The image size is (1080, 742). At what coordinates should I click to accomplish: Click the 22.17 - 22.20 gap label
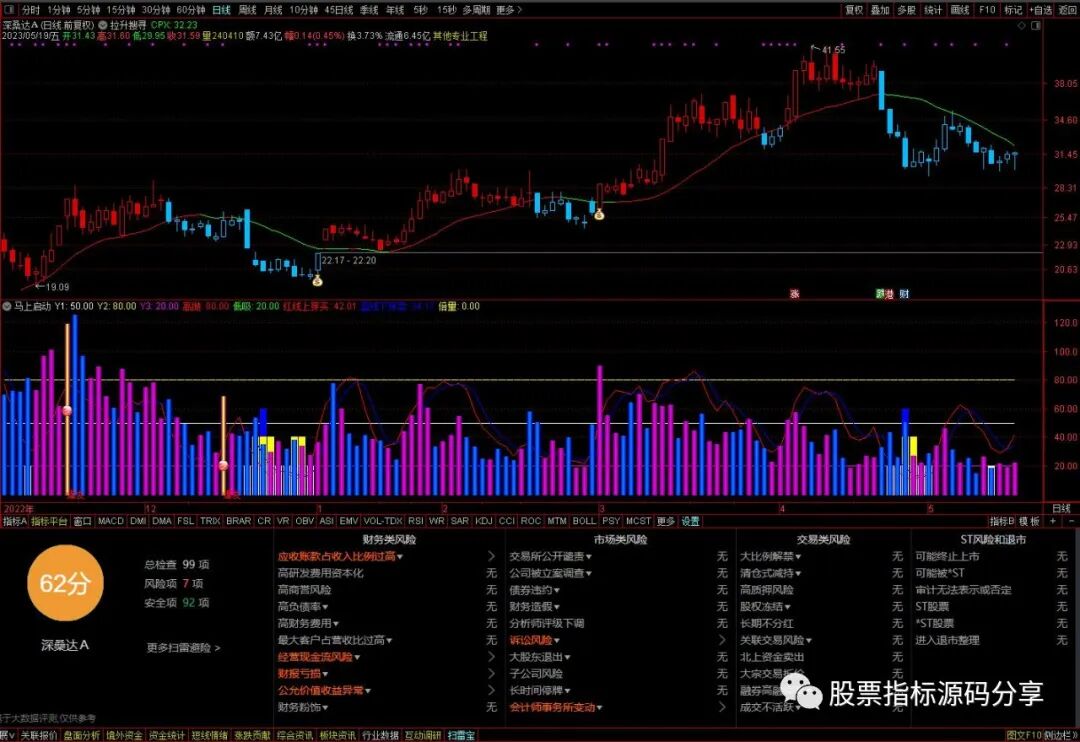[x=349, y=260]
